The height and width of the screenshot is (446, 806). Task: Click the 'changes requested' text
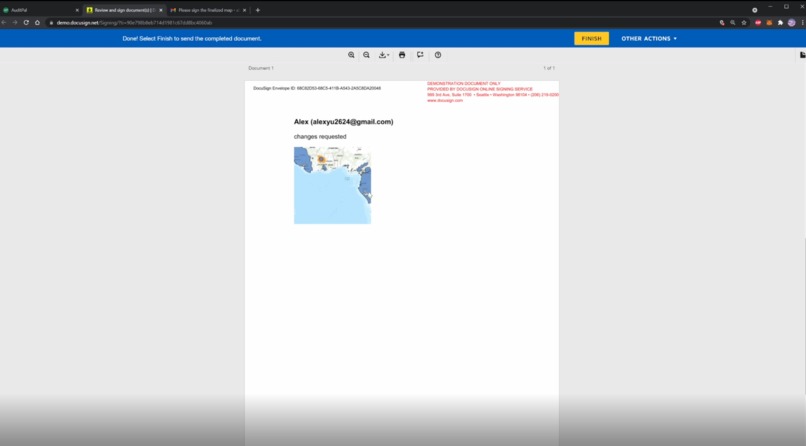[x=320, y=137]
